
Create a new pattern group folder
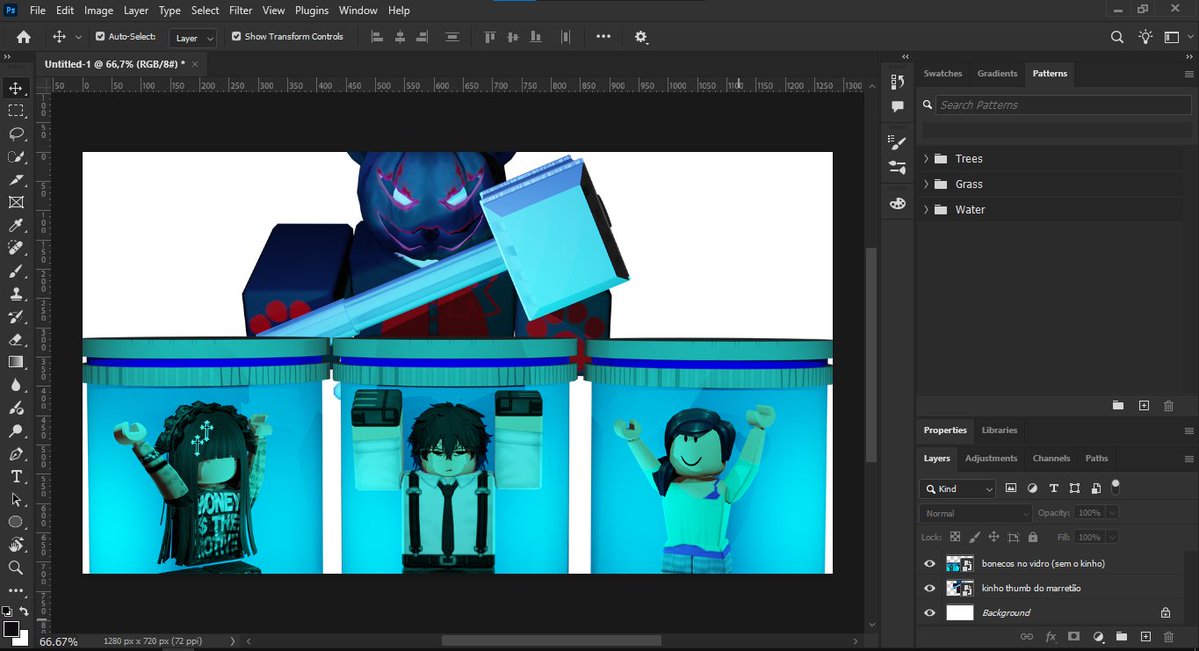[x=1118, y=405]
